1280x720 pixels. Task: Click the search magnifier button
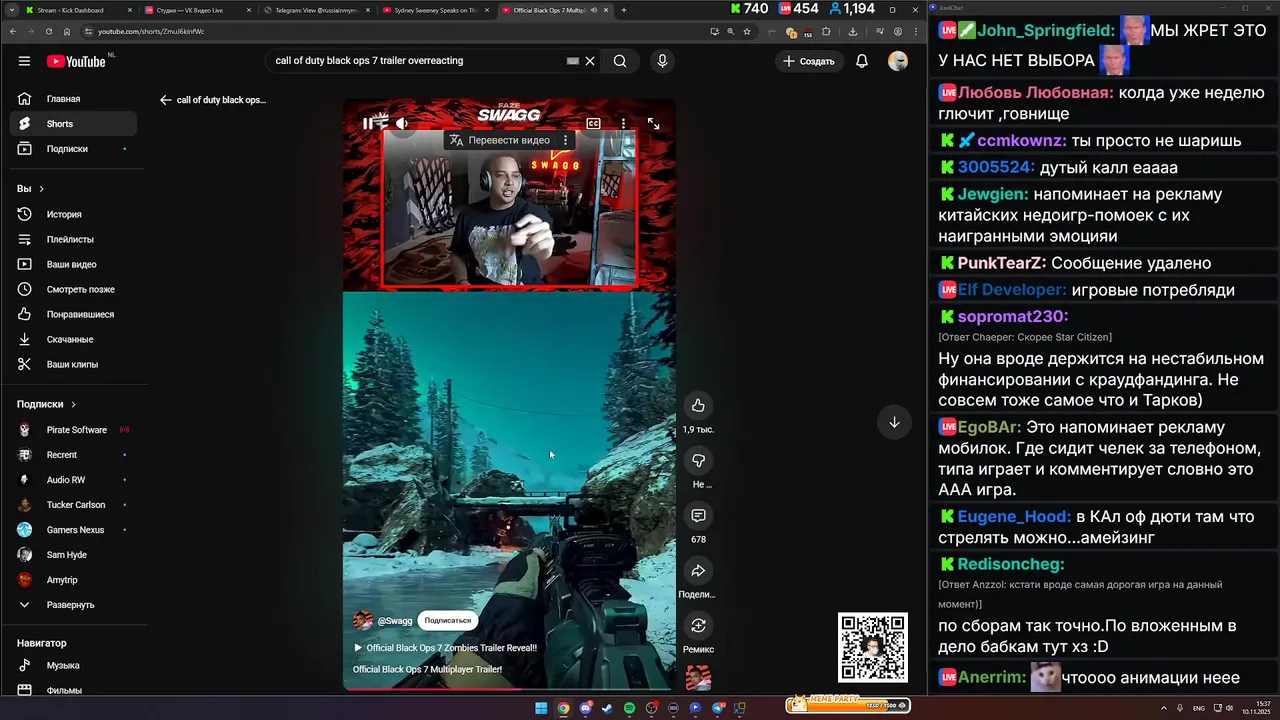[620, 61]
